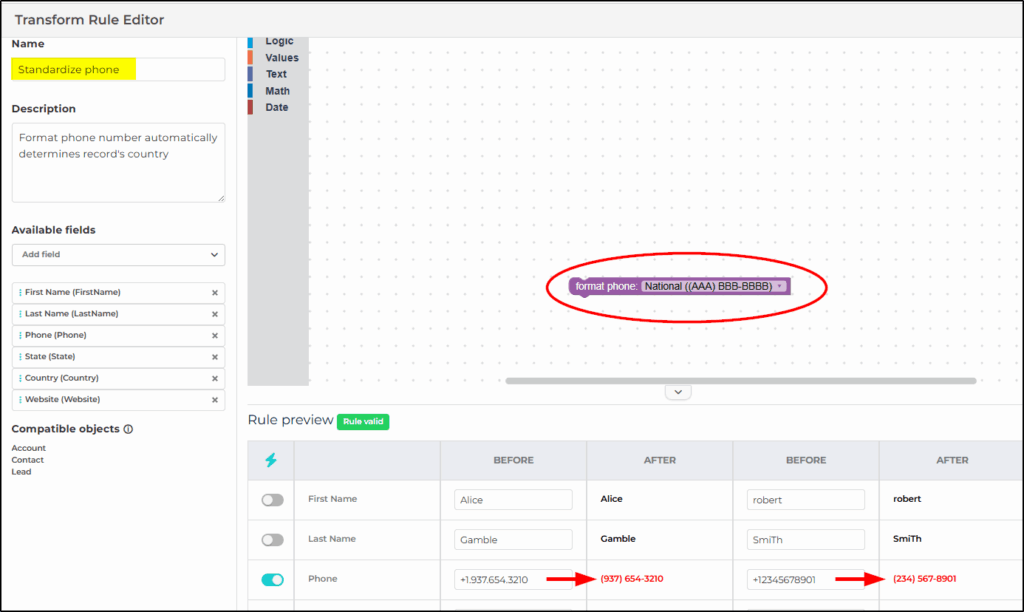Click the Name field with Standardize phone

(x=118, y=69)
